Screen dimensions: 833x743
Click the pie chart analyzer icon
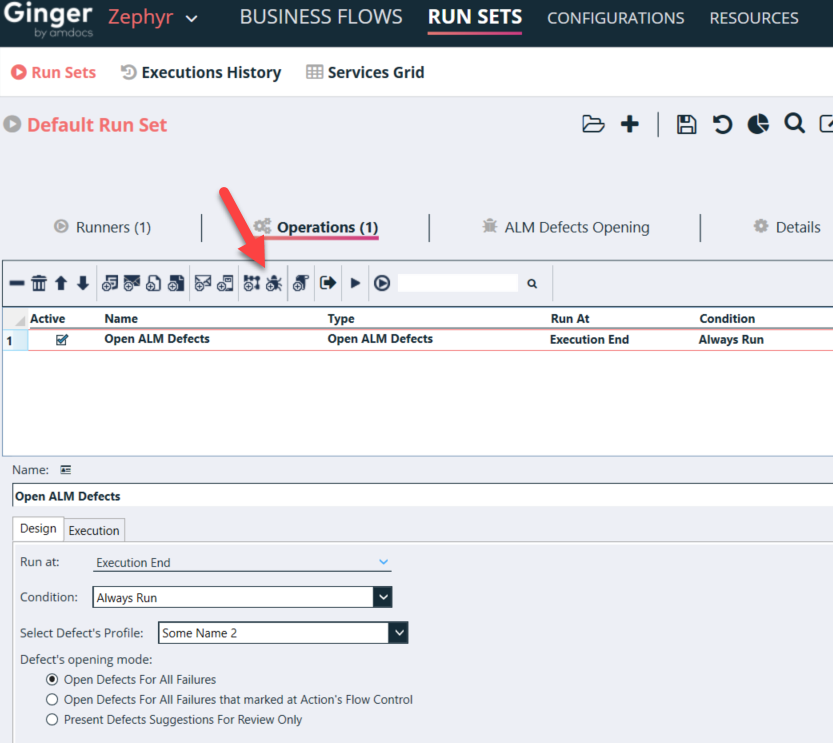tap(758, 124)
